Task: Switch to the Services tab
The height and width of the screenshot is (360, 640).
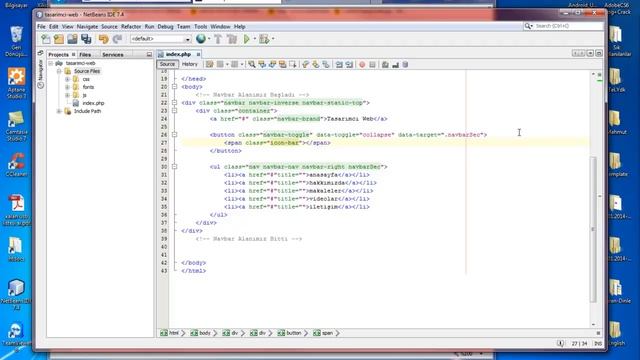Action: click(x=113, y=55)
